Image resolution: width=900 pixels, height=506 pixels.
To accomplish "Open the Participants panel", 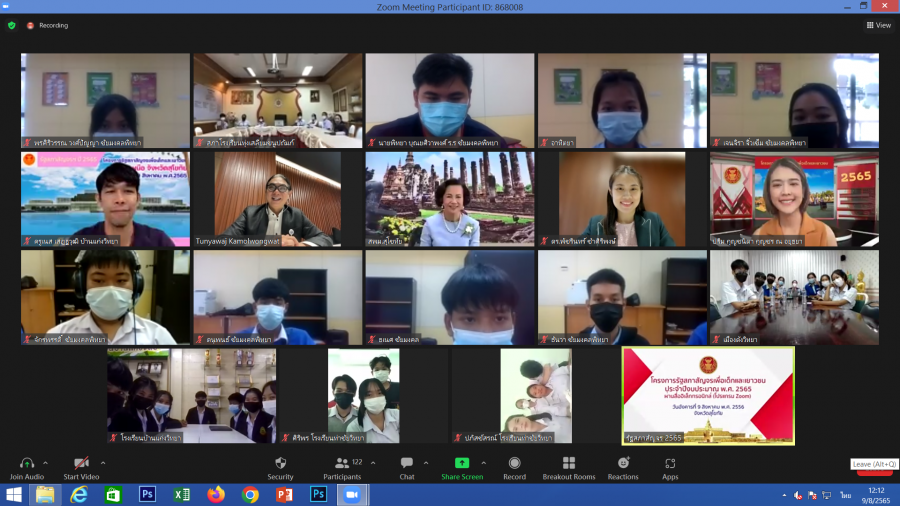I will pos(342,467).
